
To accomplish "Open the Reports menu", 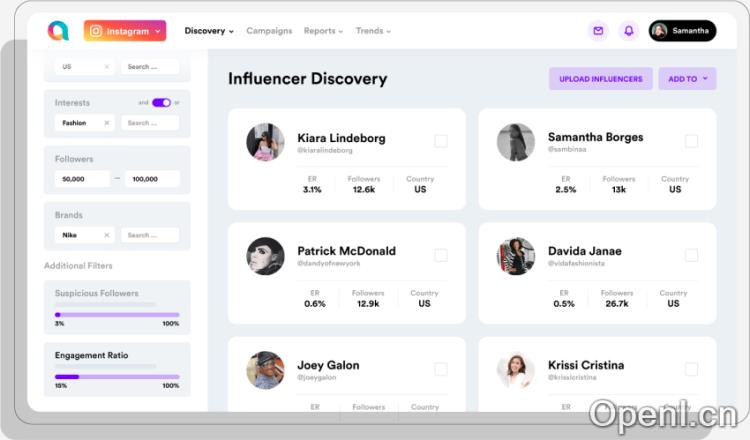I will coord(323,31).
